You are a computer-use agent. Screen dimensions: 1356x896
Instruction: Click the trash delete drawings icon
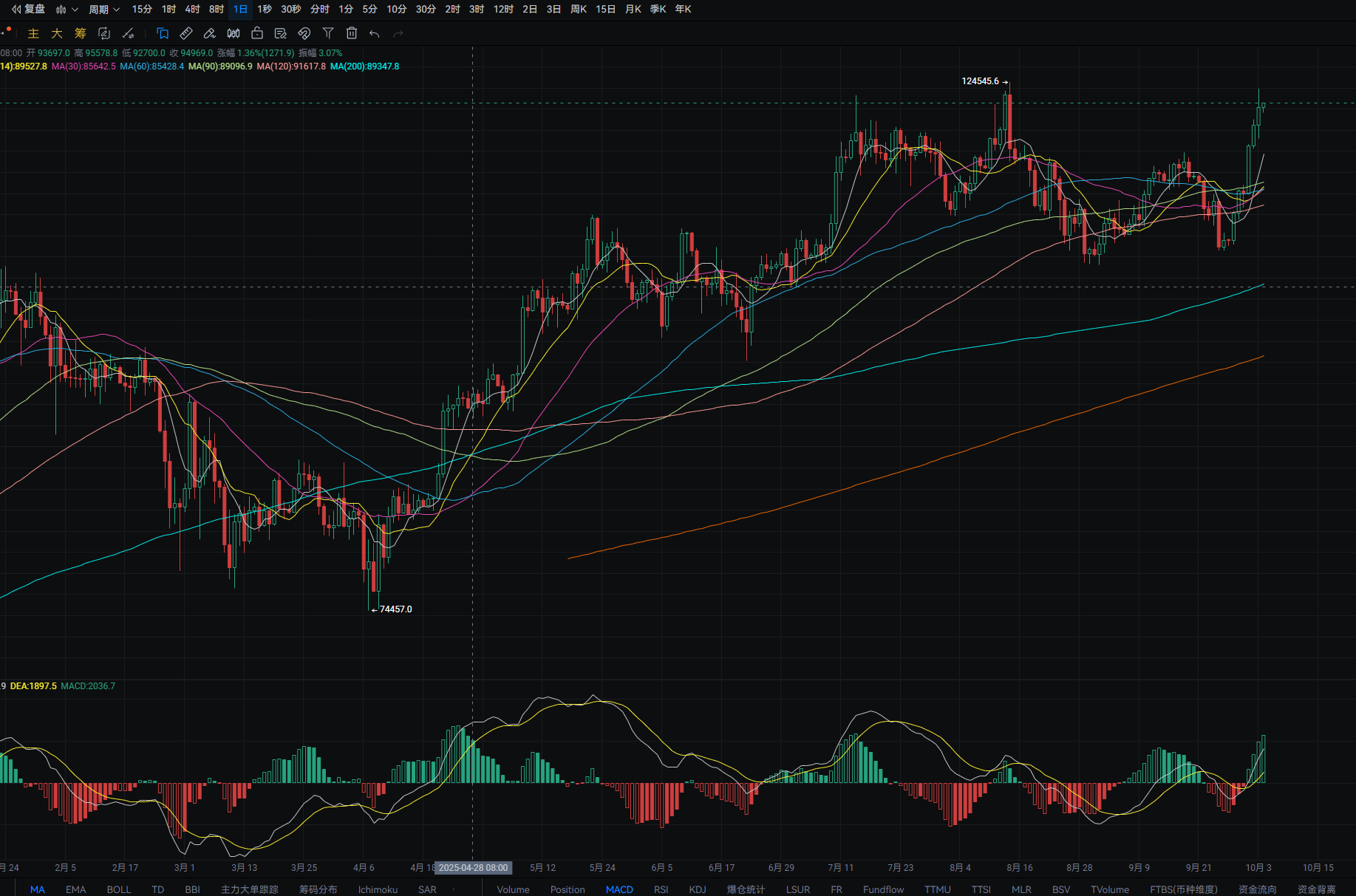[x=352, y=33]
